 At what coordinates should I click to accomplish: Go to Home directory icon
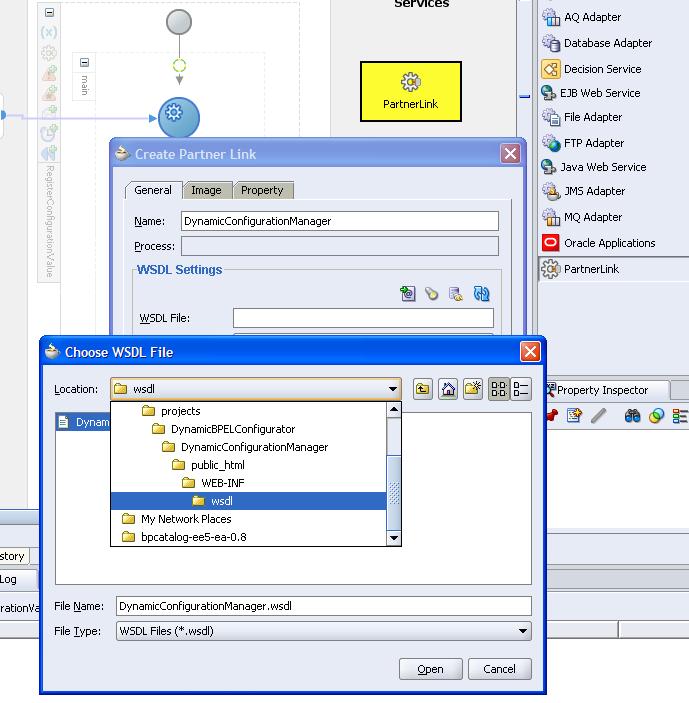[448, 390]
